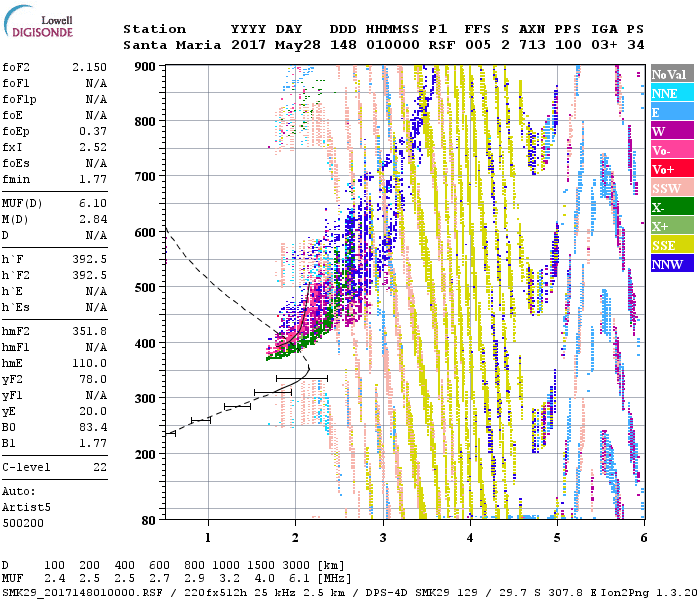Screen dimensions: 700x600
Task: Click the Santa Maria station name
Action: [172, 45]
